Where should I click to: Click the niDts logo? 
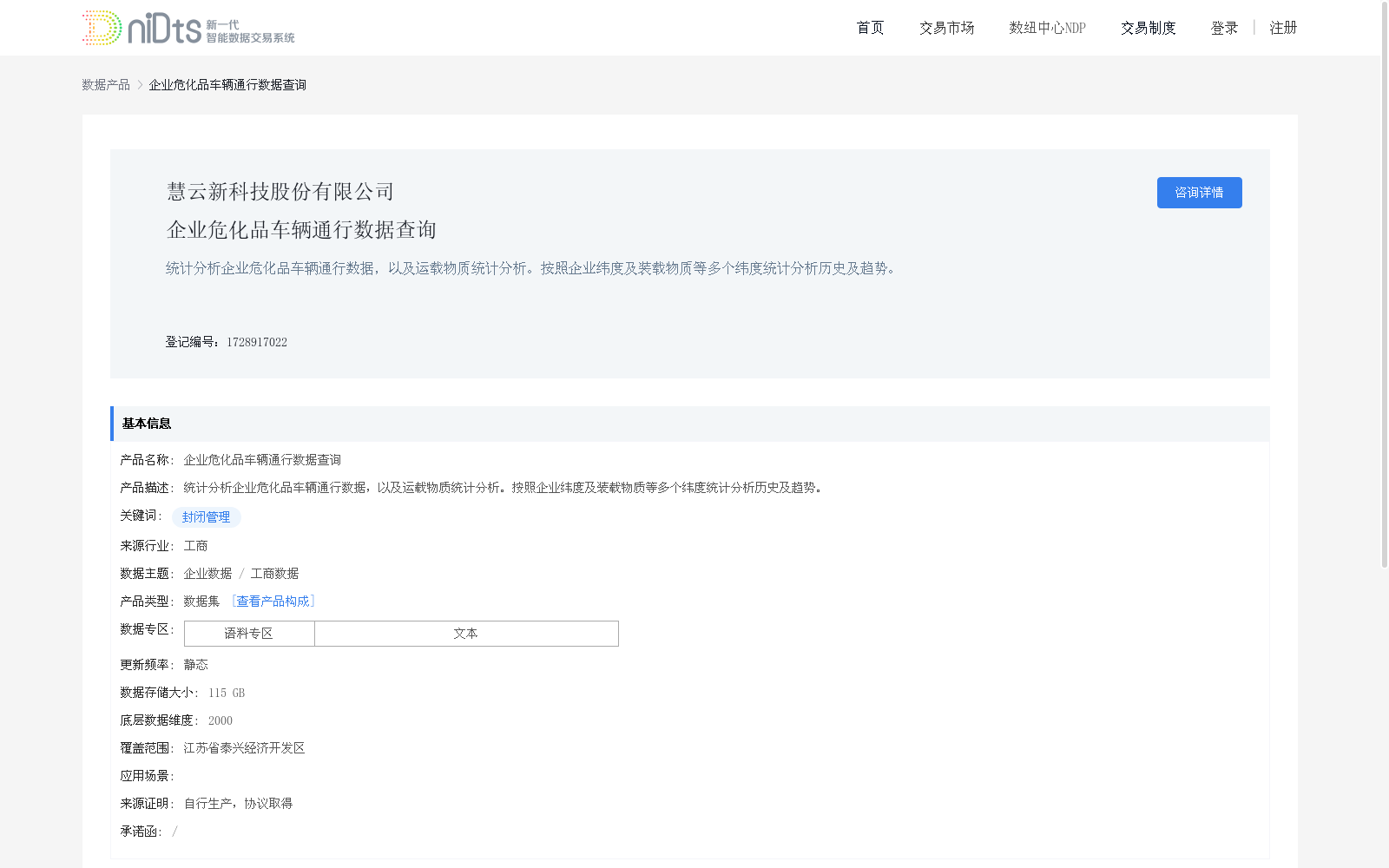pos(188,28)
